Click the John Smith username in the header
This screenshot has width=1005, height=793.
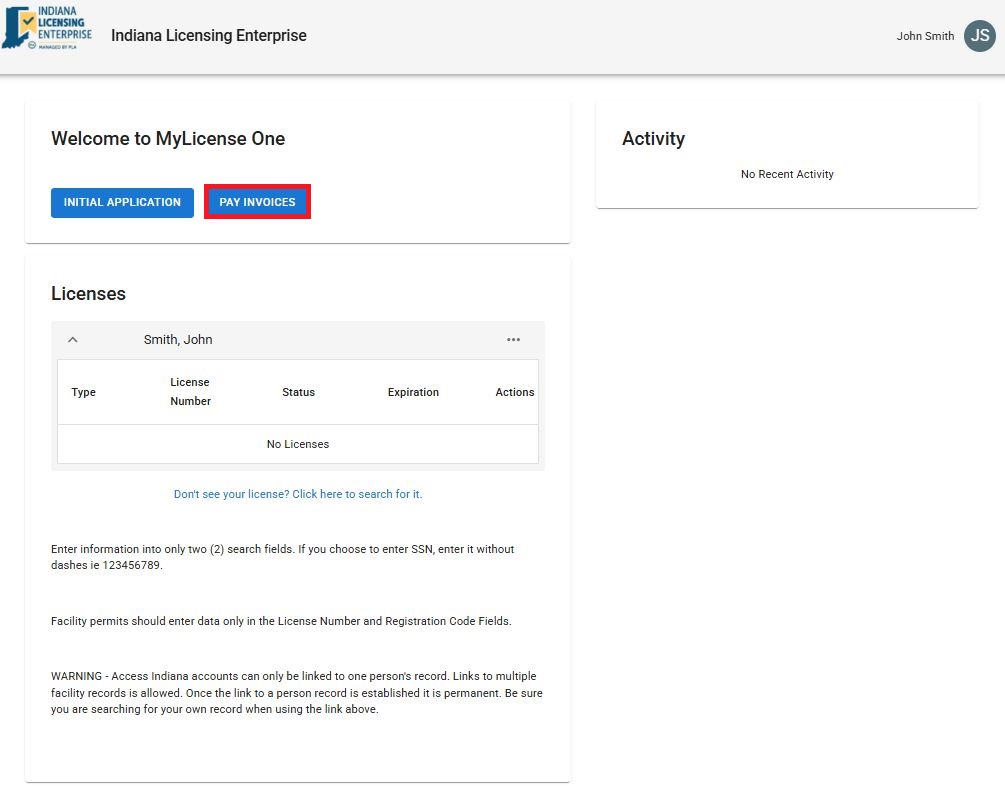[x=924, y=36]
